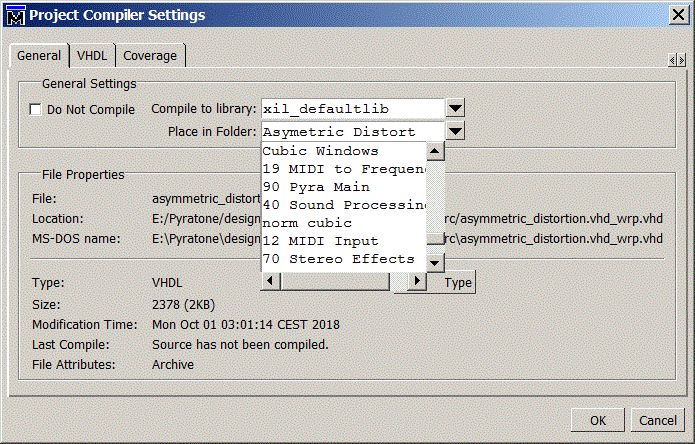Switch to the VHDL tab
Image resolution: width=695 pixels, height=444 pixels.
click(92, 56)
